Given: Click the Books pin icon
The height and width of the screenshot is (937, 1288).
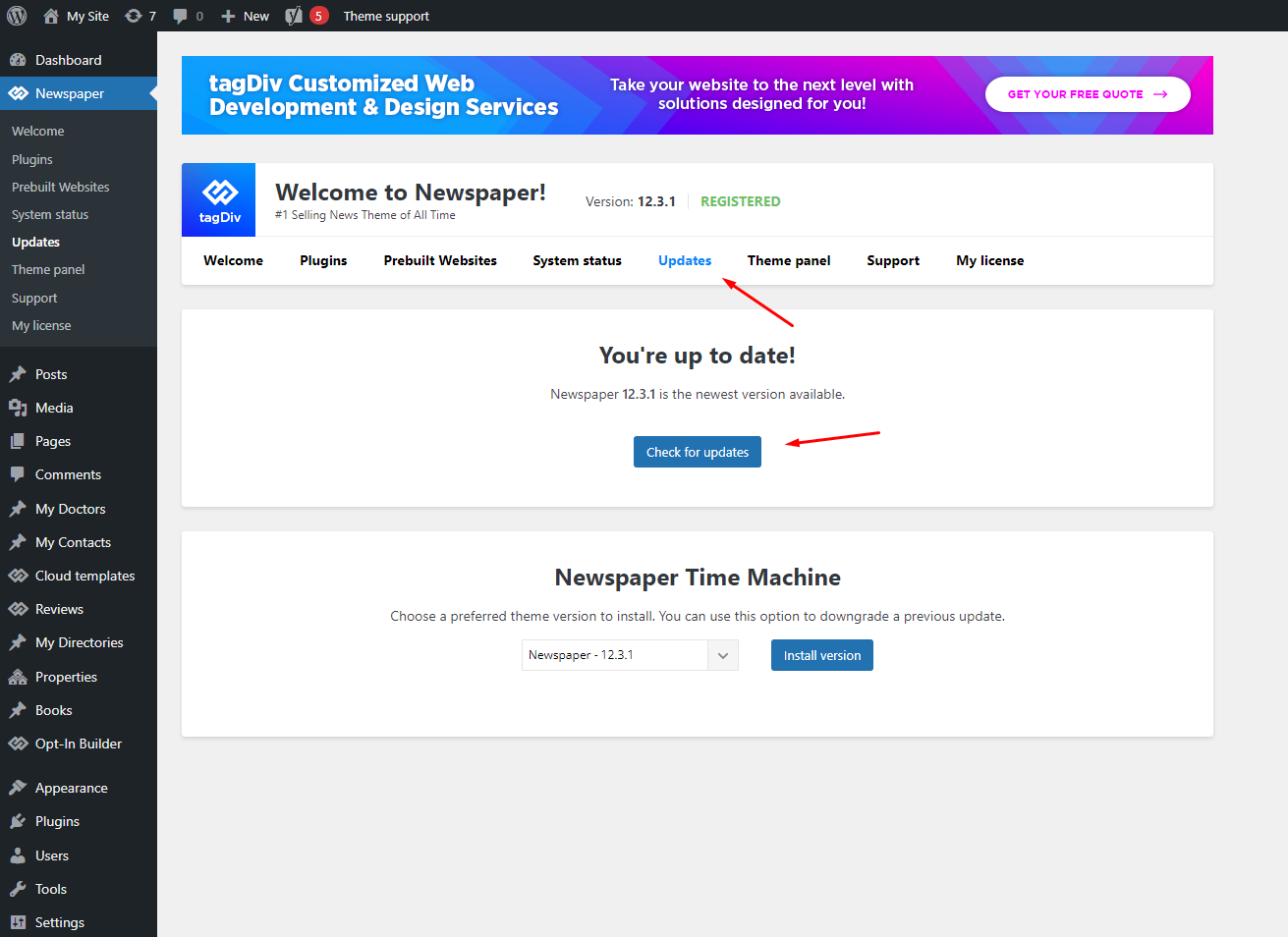Looking at the screenshot, I should tap(18, 710).
